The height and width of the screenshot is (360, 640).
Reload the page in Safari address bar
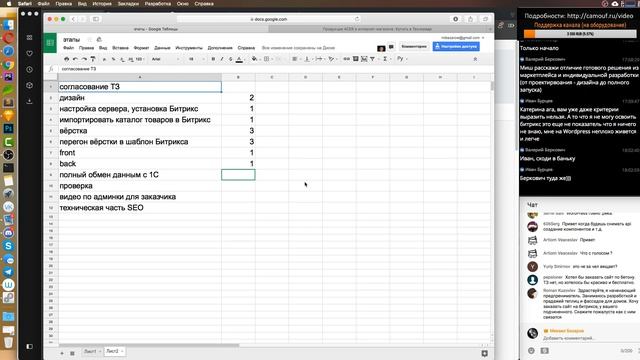357,19
